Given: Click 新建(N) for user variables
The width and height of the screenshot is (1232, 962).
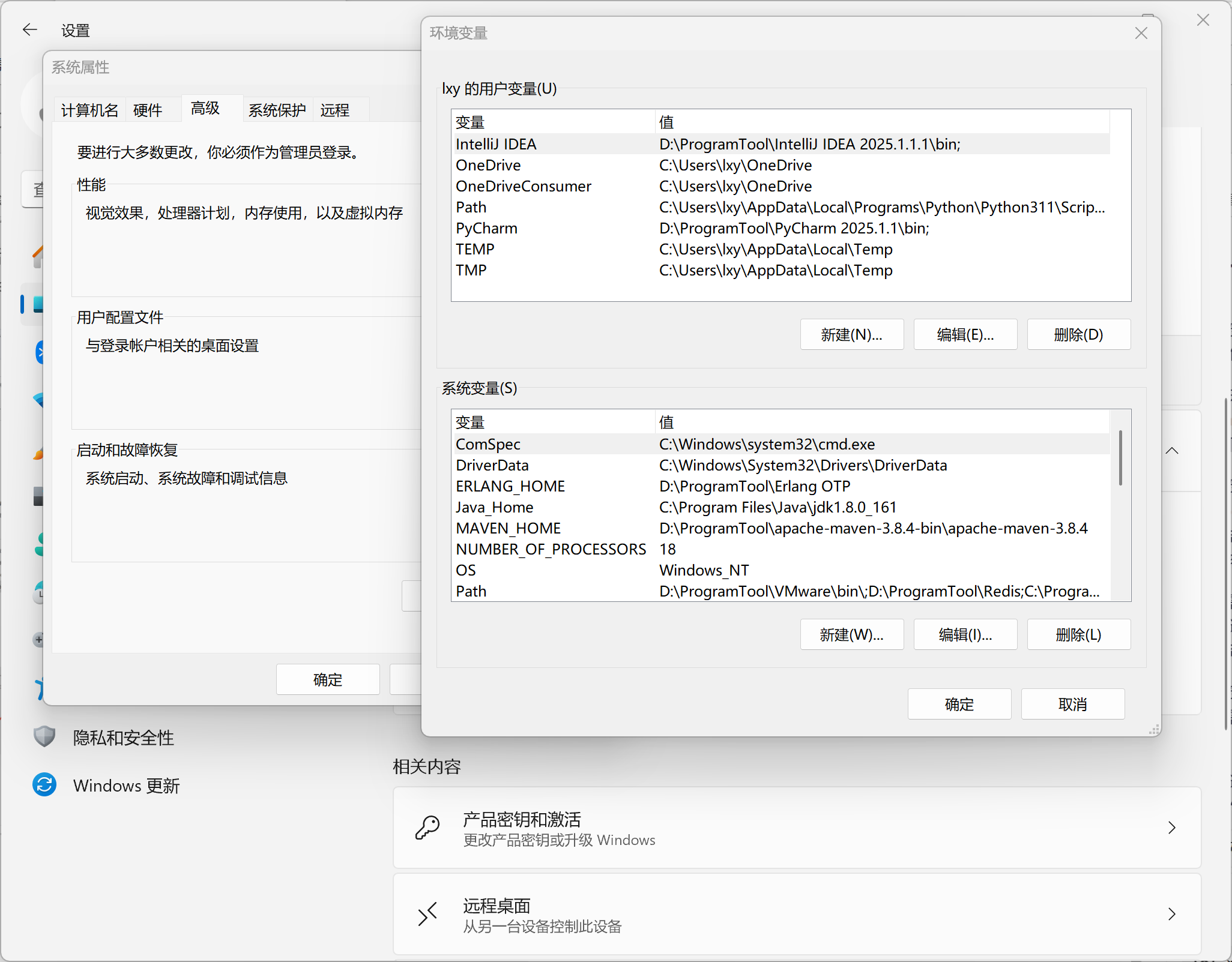Looking at the screenshot, I should tap(851, 334).
